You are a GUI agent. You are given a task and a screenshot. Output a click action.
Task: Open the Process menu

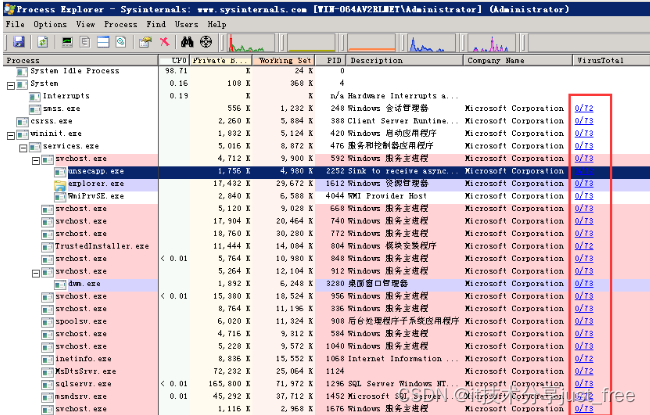[x=120, y=24]
